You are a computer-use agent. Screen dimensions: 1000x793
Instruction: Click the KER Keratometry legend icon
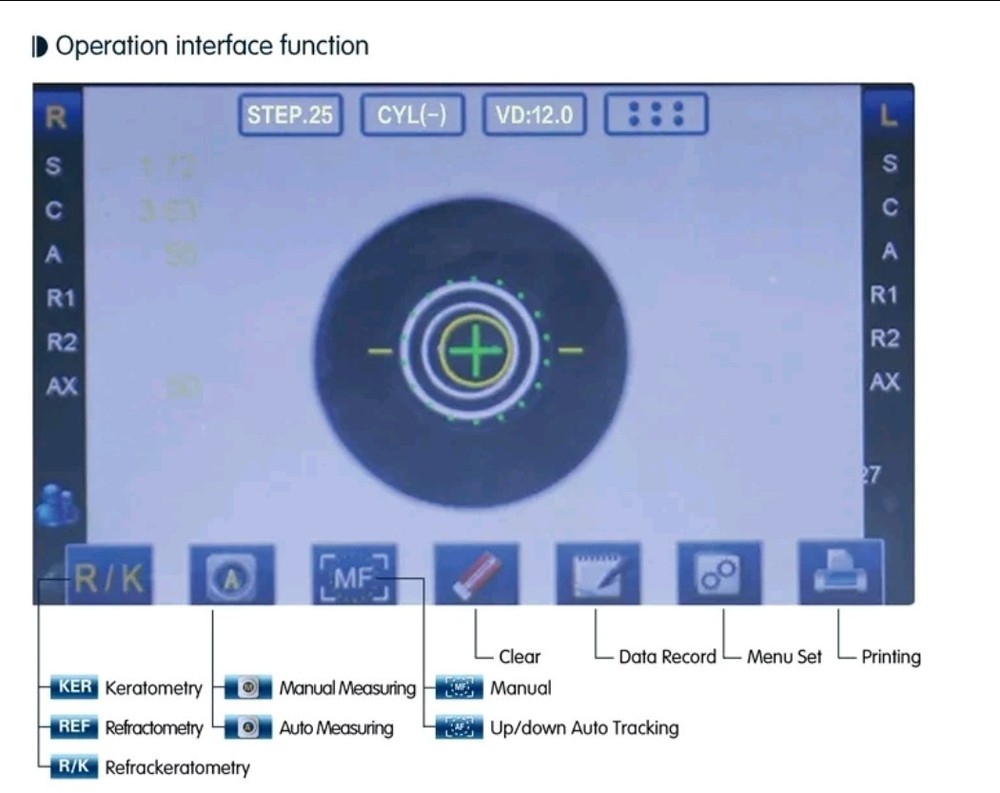pos(74,688)
